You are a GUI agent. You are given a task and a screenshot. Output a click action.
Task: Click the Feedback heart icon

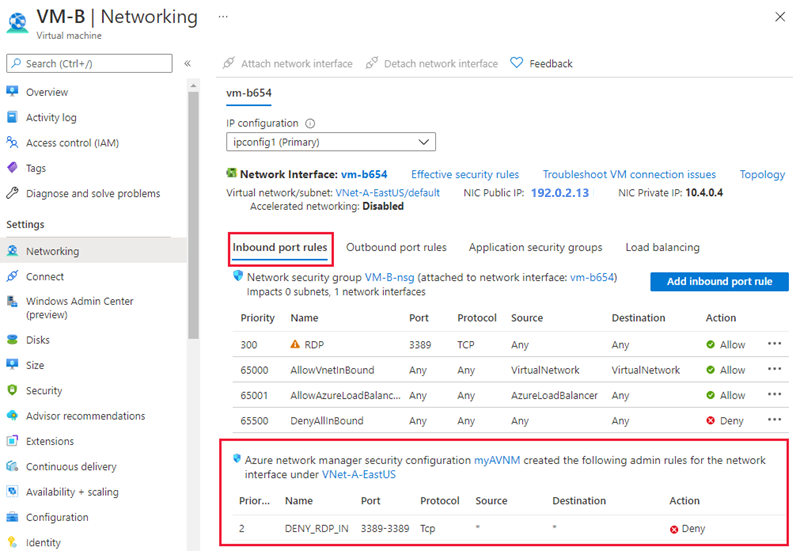(x=517, y=63)
